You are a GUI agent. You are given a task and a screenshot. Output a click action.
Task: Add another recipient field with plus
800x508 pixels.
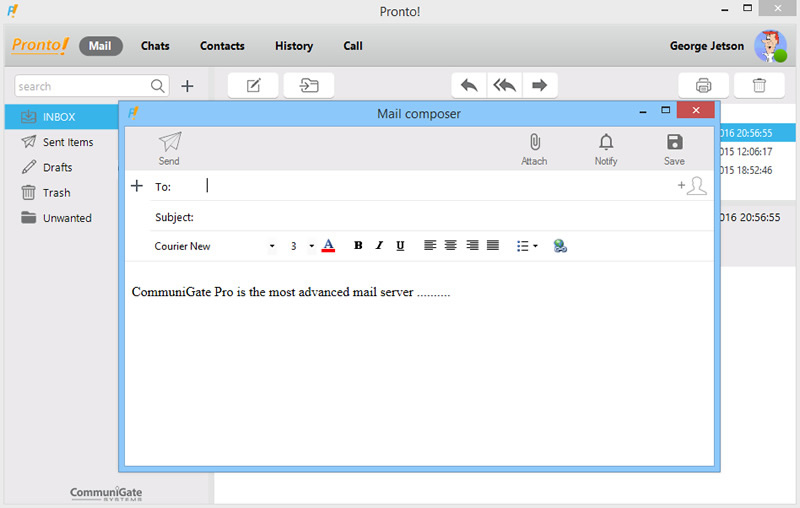137,186
